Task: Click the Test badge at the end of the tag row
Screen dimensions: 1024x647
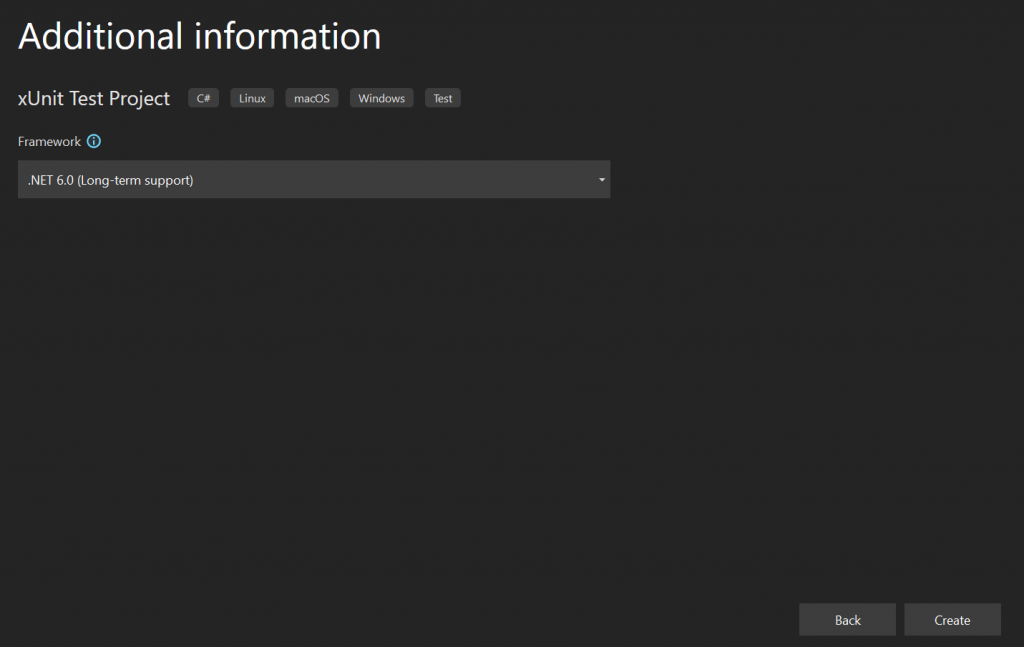Action: [442, 97]
